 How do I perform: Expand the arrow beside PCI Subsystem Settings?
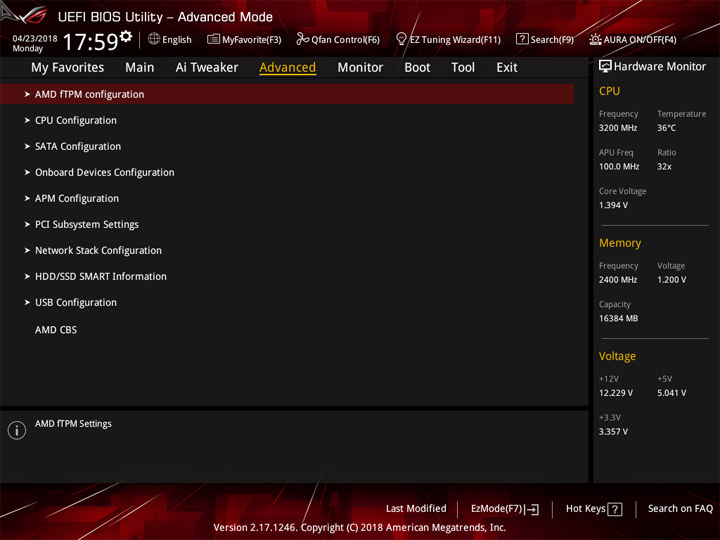pos(27,225)
